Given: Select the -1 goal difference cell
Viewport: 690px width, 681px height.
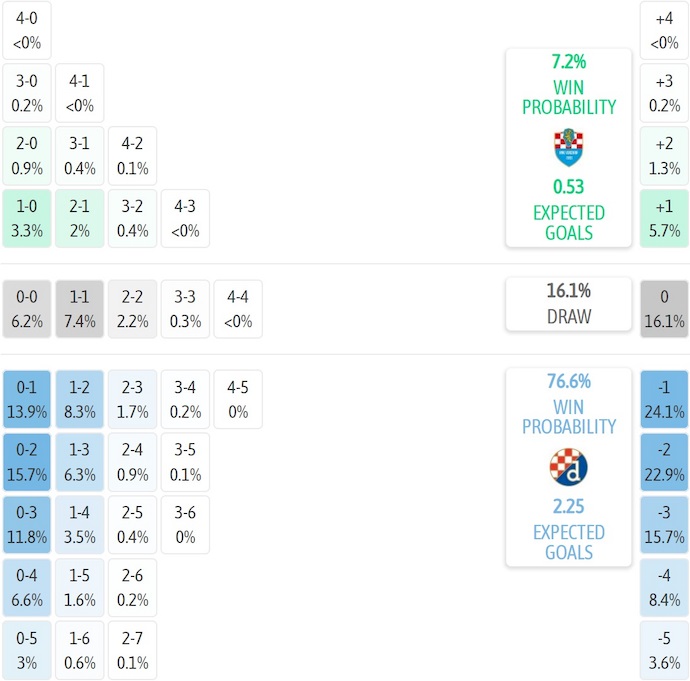Looking at the screenshot, I should point(664,399).
